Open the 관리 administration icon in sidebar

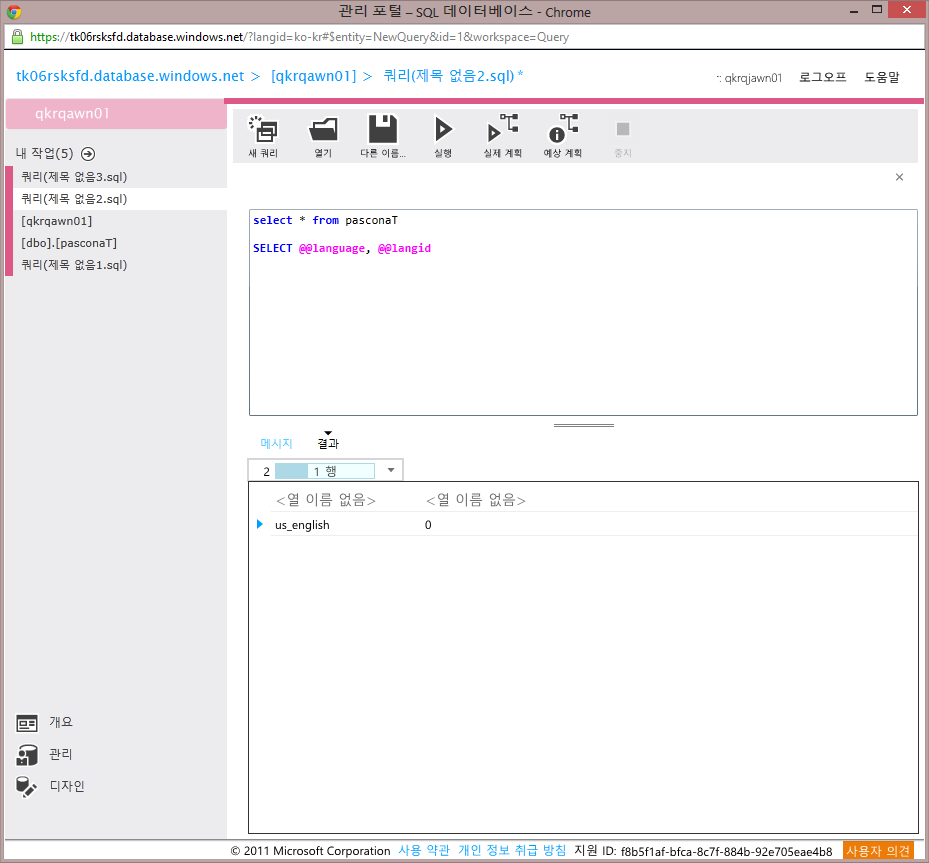[27, 755]
